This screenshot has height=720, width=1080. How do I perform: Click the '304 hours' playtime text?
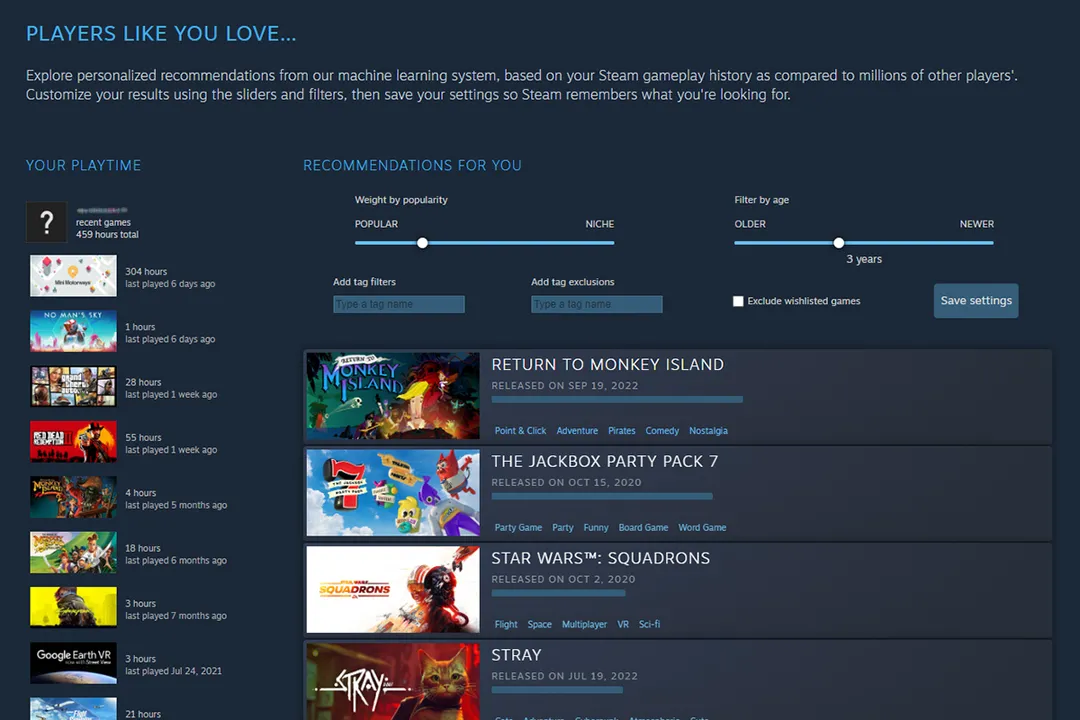coord(146,271)
